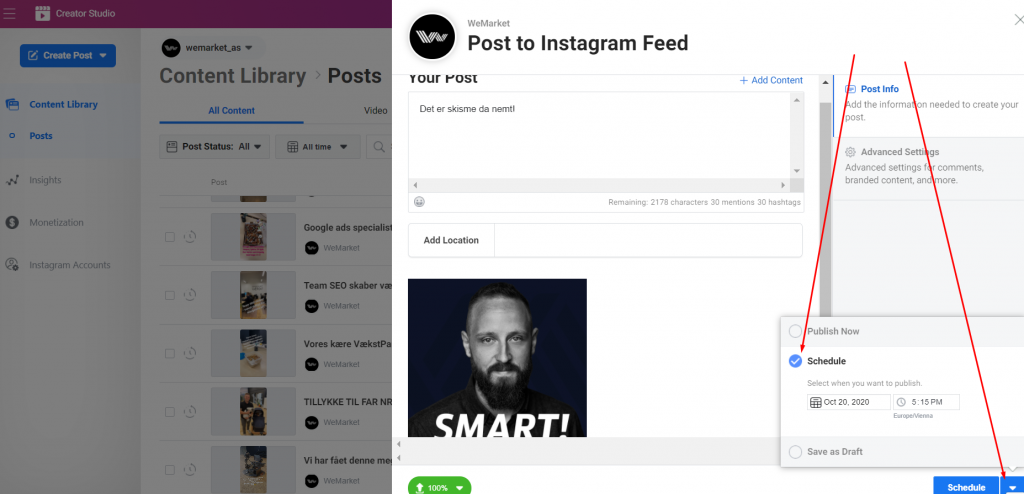The height and width of the screenshot is (494, 1024).
Task: Open the emoji picker below caption
Action: click(419, 202)
